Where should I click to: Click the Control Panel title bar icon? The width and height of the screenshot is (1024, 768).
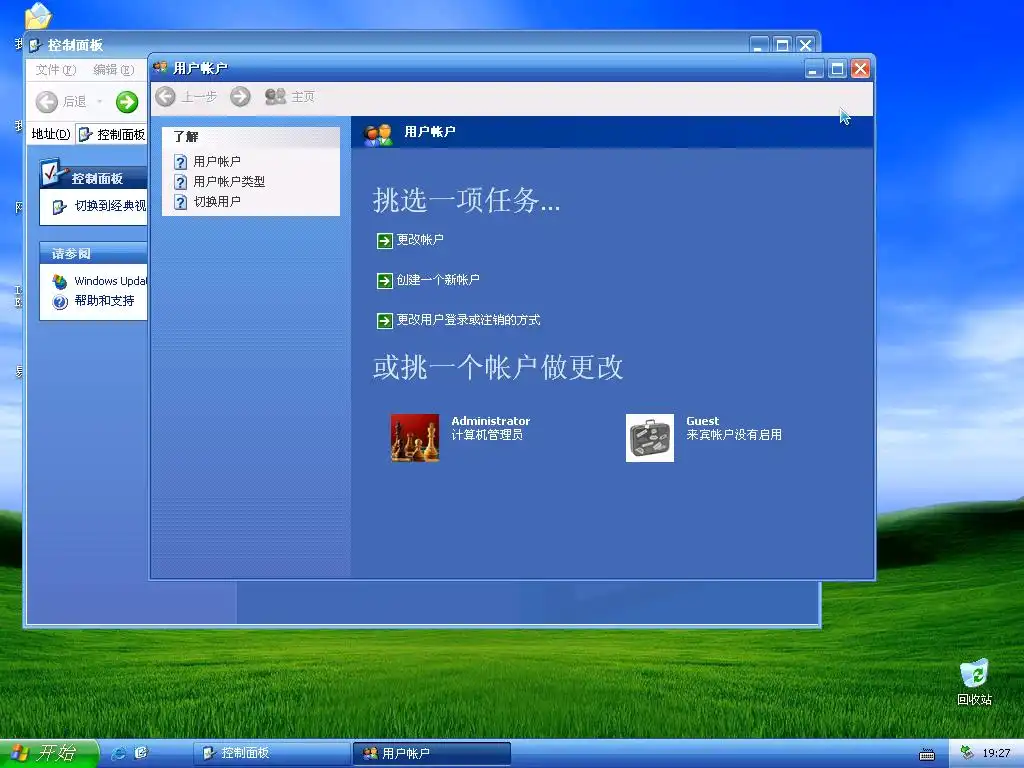(x=36, y=45)
